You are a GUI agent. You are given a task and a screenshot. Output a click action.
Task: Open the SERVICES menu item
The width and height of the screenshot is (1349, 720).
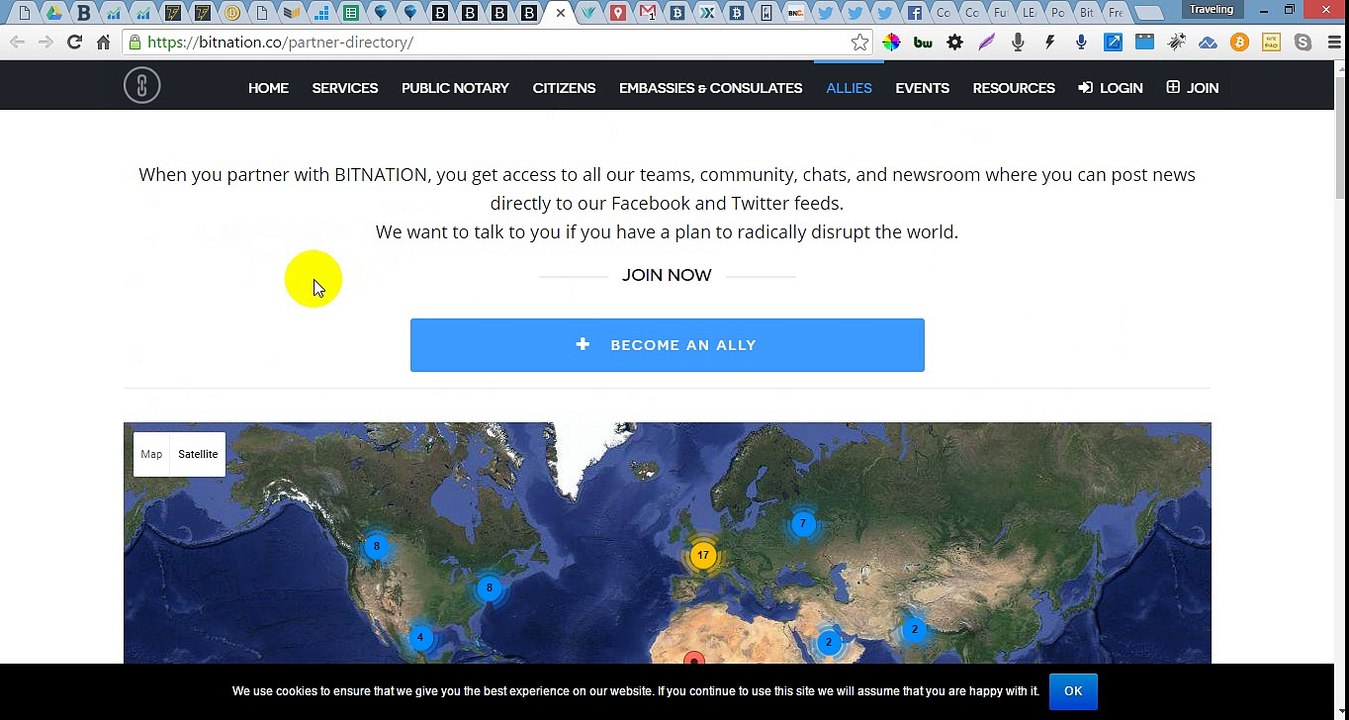coord(345,88)
